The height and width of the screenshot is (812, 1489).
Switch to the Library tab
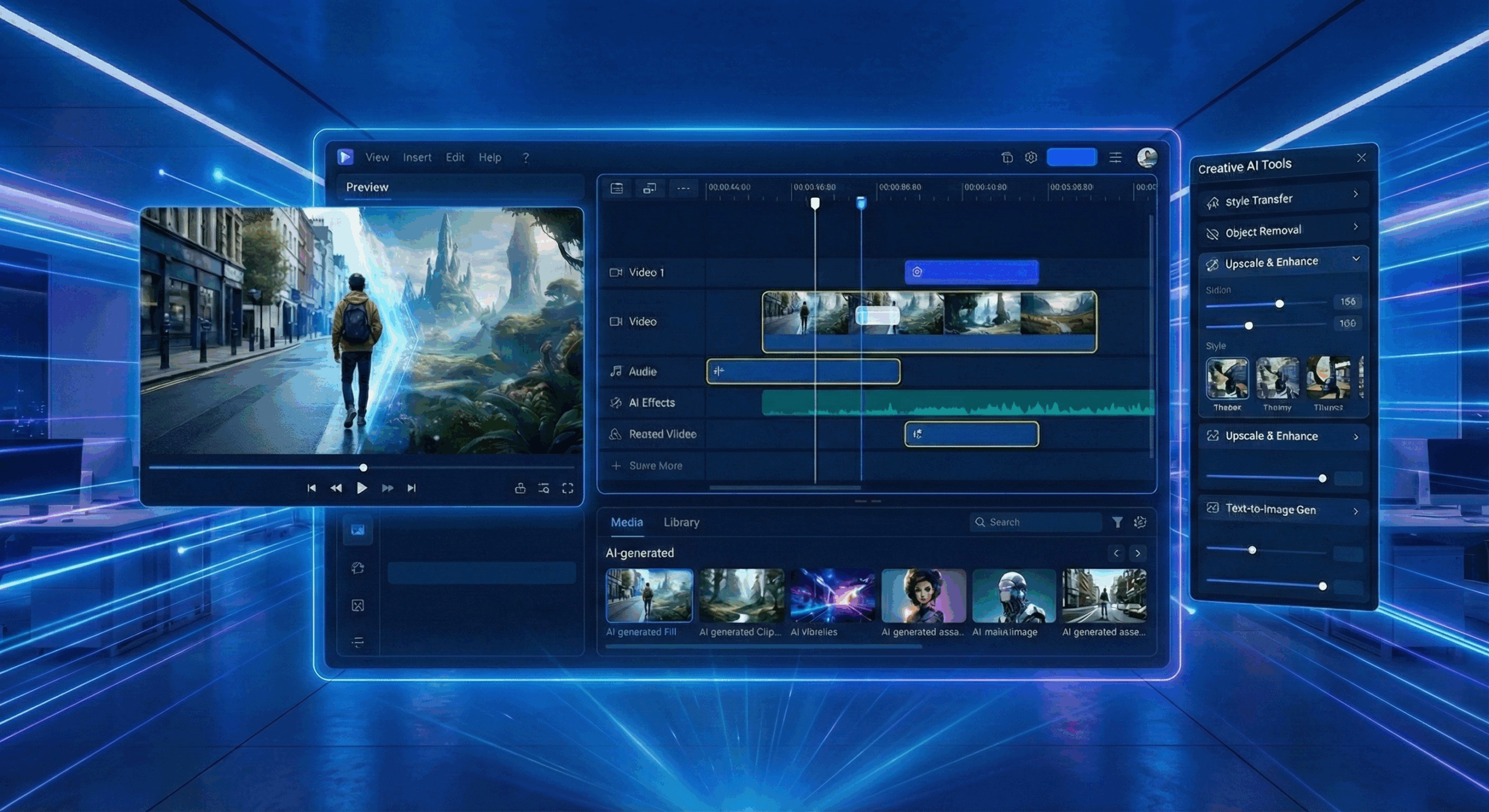point(681,522)
